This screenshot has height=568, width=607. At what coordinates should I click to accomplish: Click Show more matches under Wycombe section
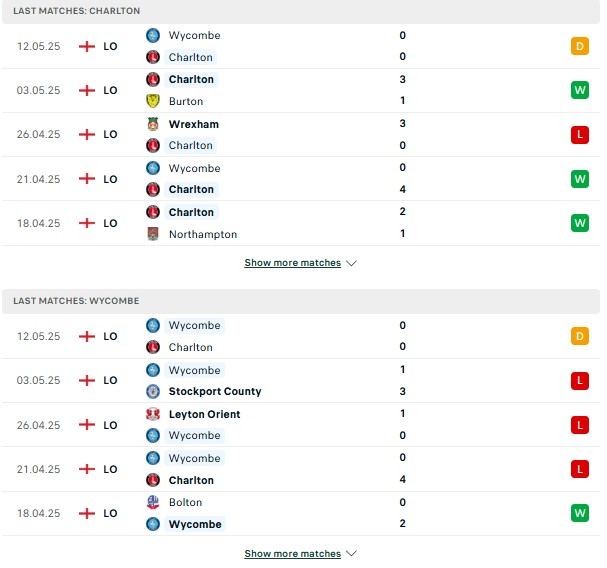pos(293,553)
